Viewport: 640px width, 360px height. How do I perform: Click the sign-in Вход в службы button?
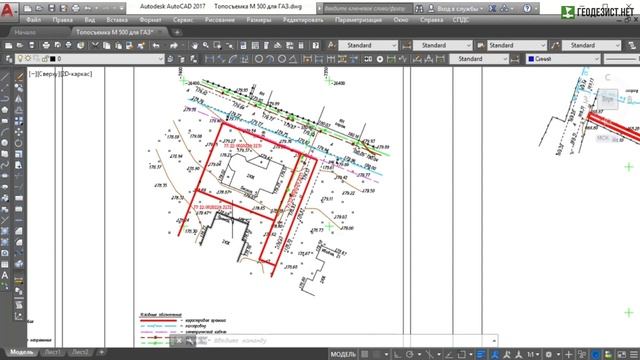click(x=456, y=8)
